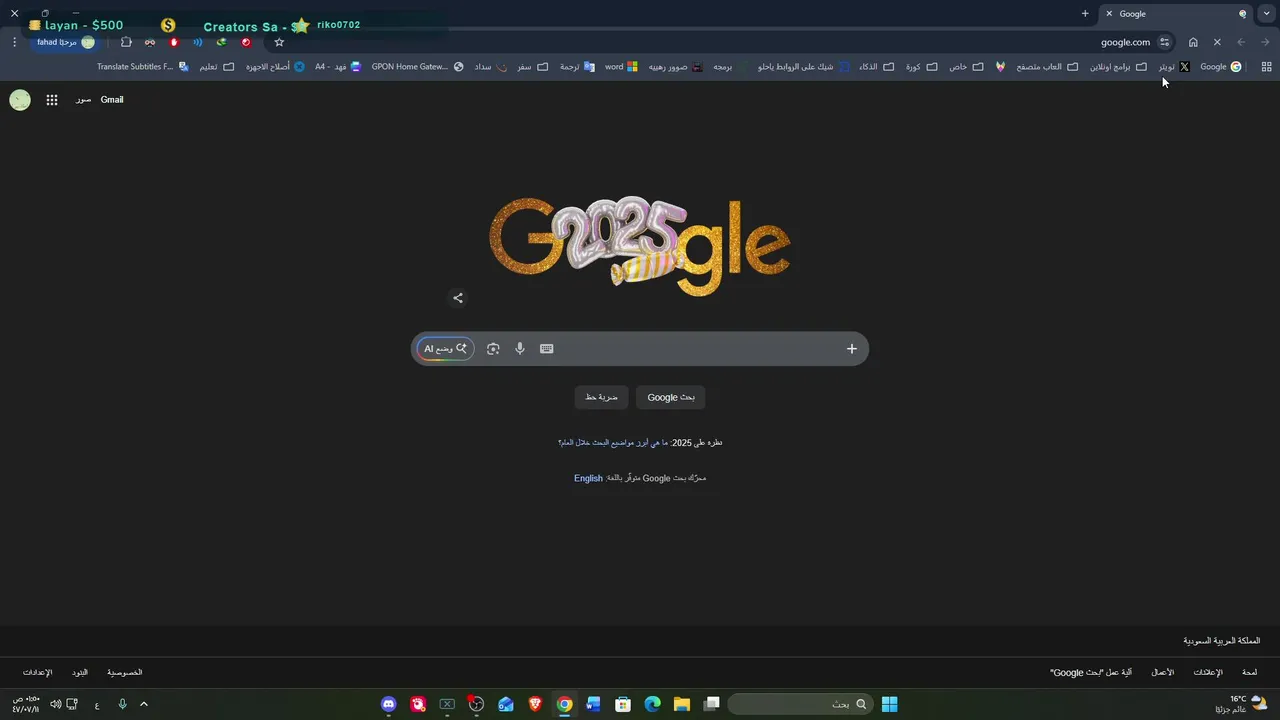The height and width of the screenshot is (720, 1280).
Task: Expand the تعليم bookmark folder
Action: (x=217, y=67)
